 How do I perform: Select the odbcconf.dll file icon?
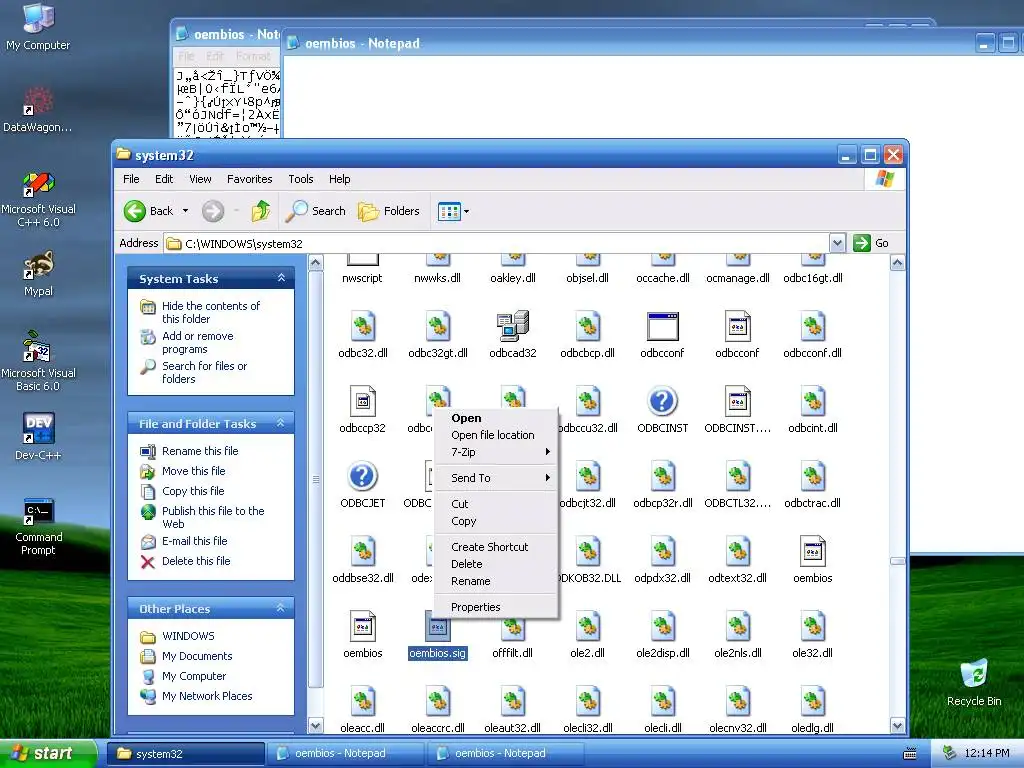tap(812, 327)
